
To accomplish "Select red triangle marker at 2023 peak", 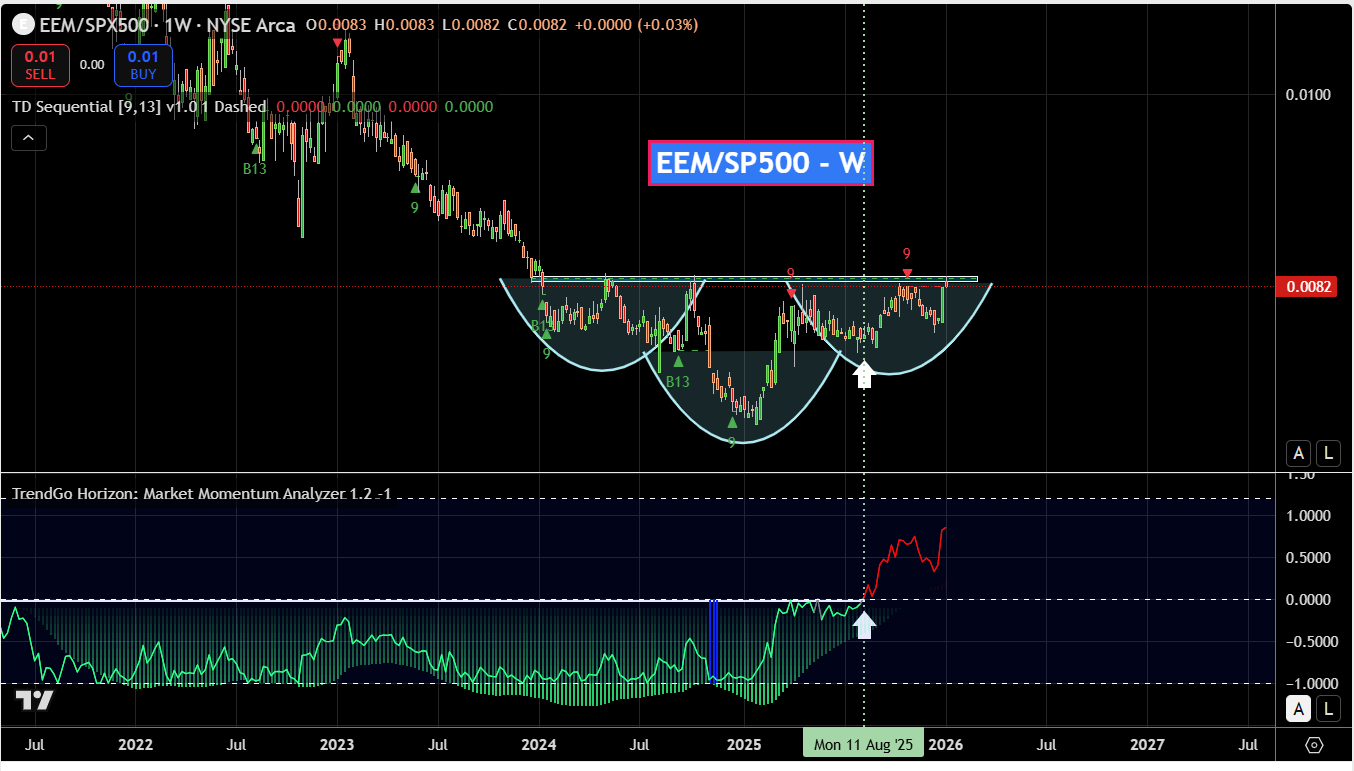I will click(x=338, y=43).
